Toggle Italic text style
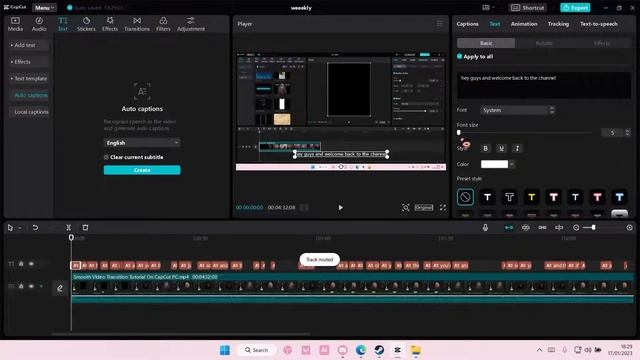This screenshot has width=640, height=360. [517, 148]
